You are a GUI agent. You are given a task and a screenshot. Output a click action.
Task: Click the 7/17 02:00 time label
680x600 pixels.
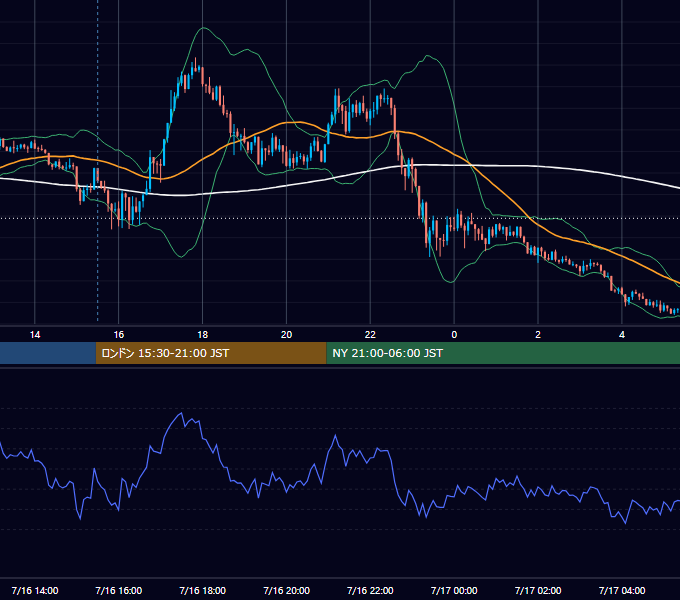pyautogui.click(x=538, y=590)
